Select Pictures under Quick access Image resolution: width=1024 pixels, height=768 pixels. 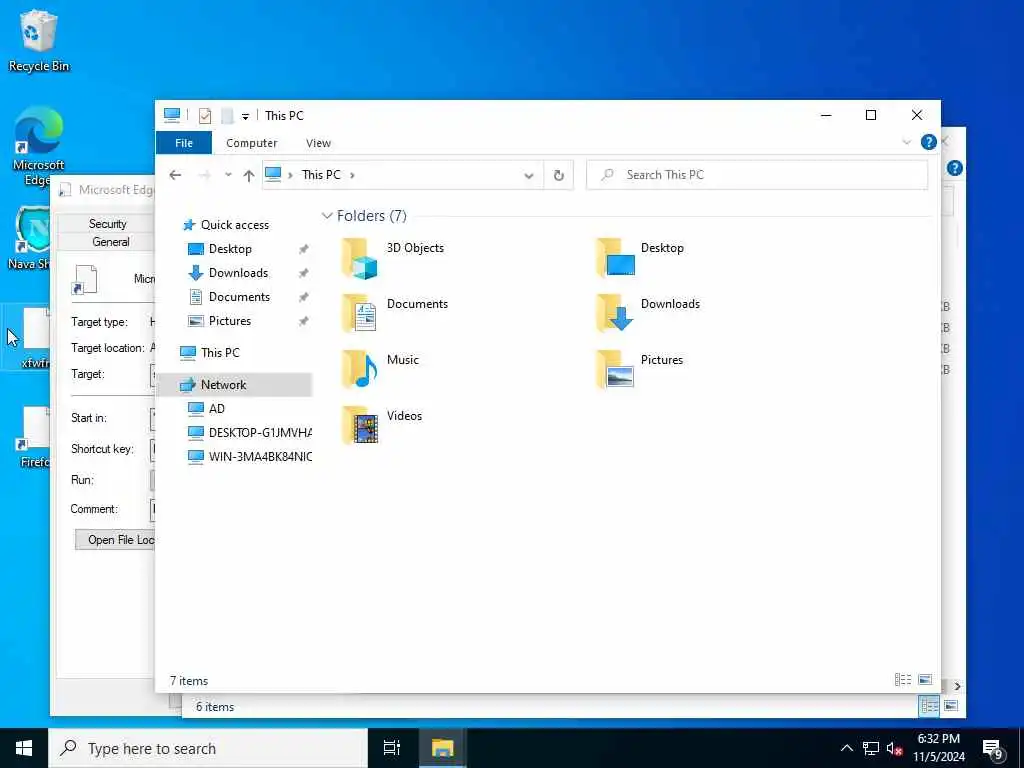pos(229,321)
